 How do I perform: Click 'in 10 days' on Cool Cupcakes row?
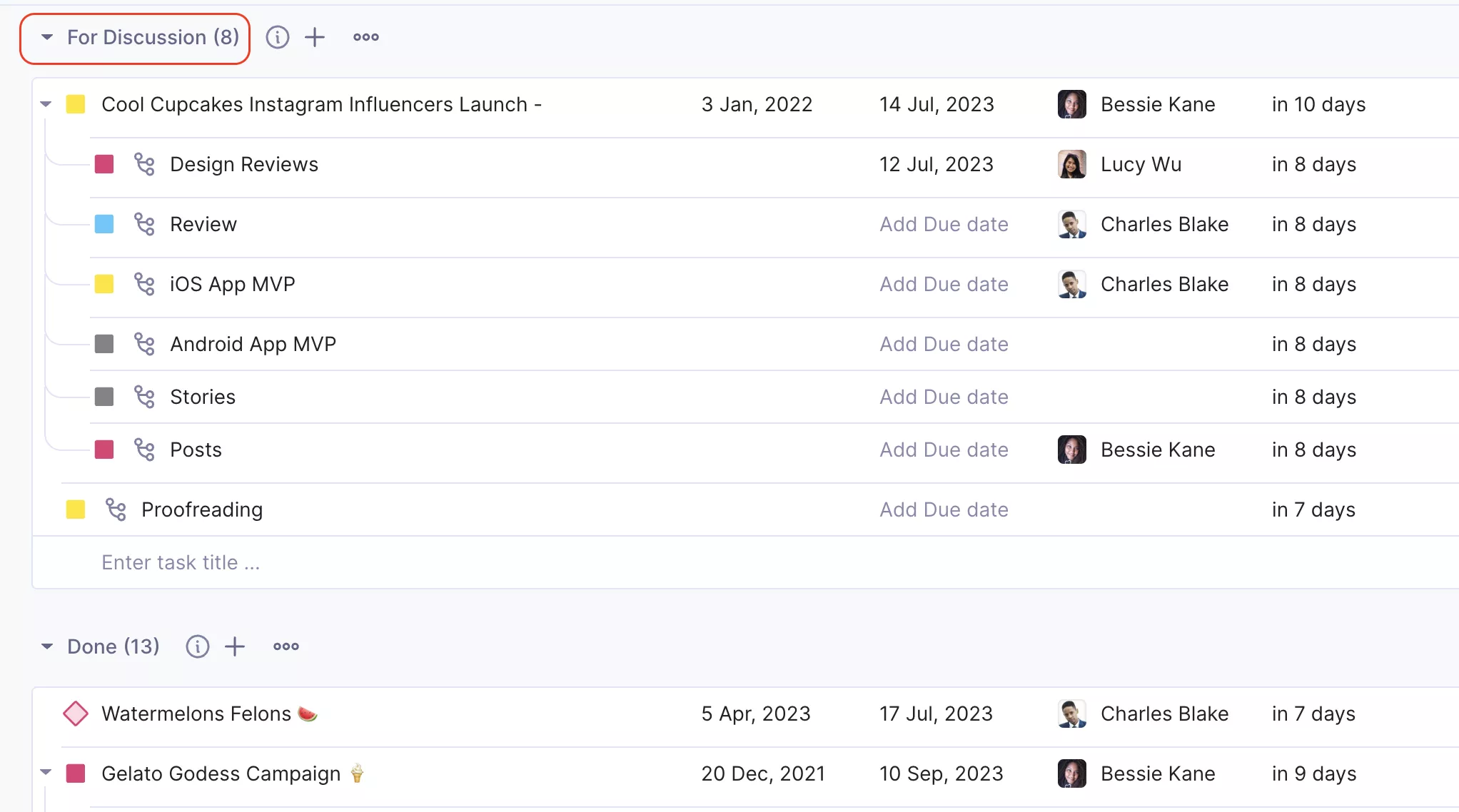point(1318,104)
